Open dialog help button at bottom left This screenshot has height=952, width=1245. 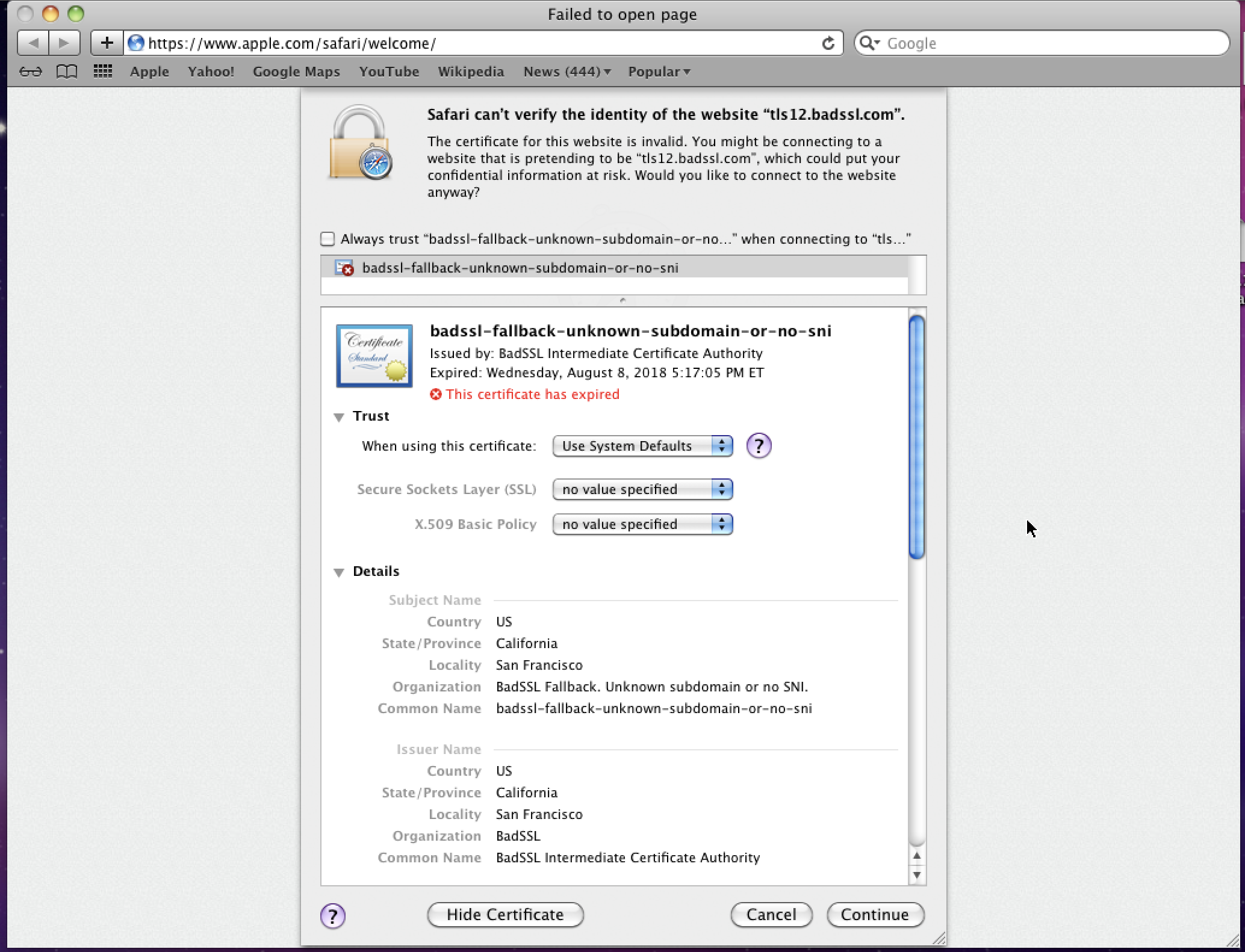point(332,916)
